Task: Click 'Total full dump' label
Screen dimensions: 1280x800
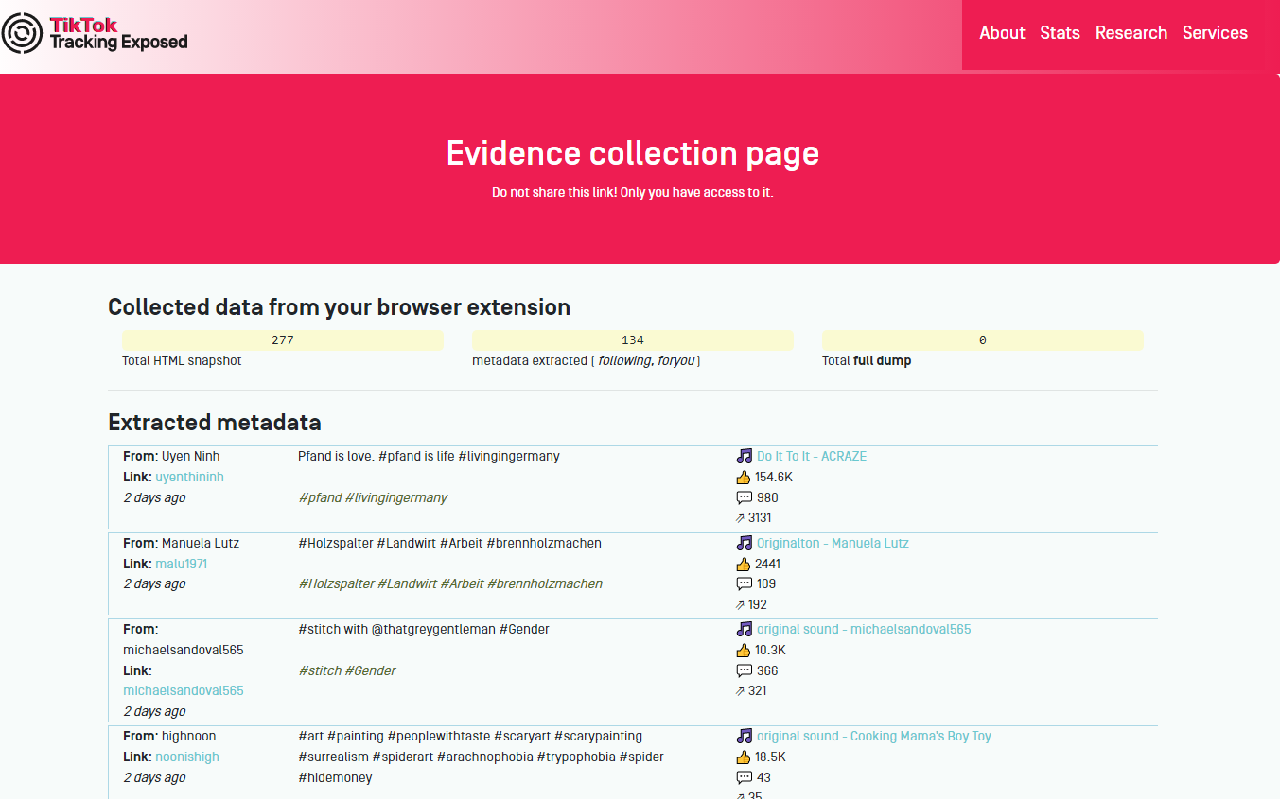Action: [866, 361]
